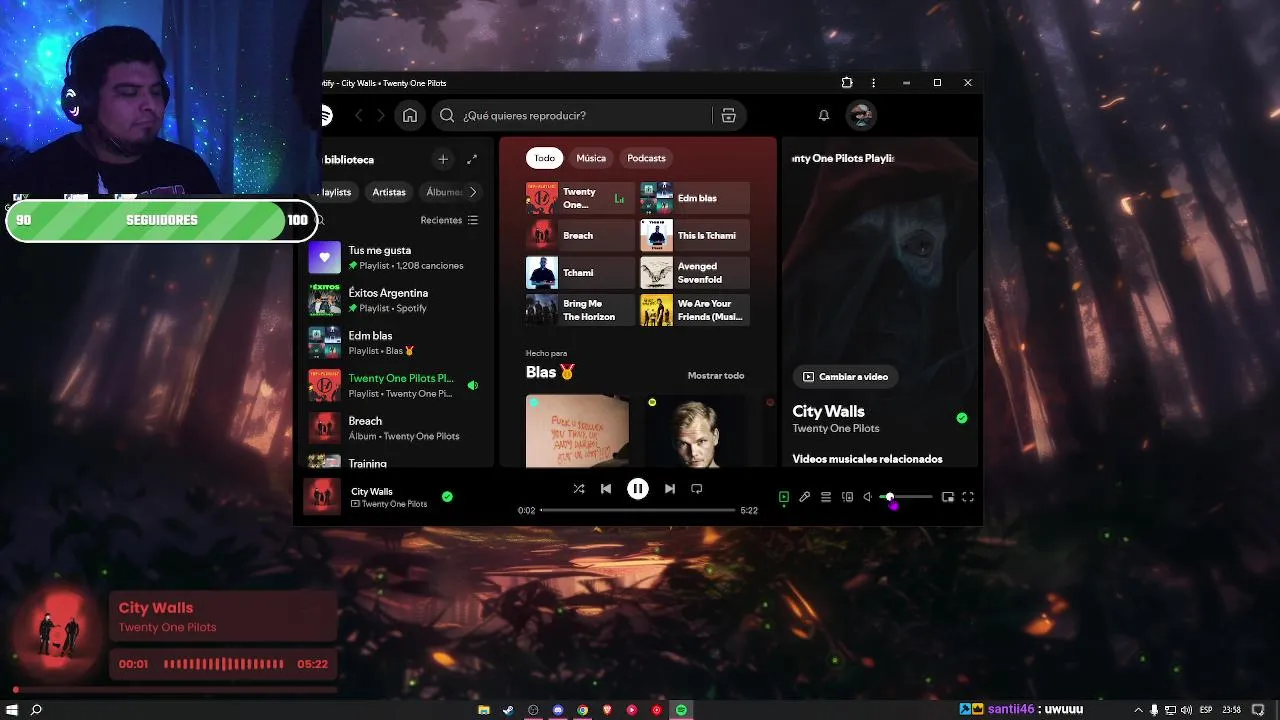Open the Browse icon in search bar
This screenshot has width=1280, height=720.
coord(728,115)
